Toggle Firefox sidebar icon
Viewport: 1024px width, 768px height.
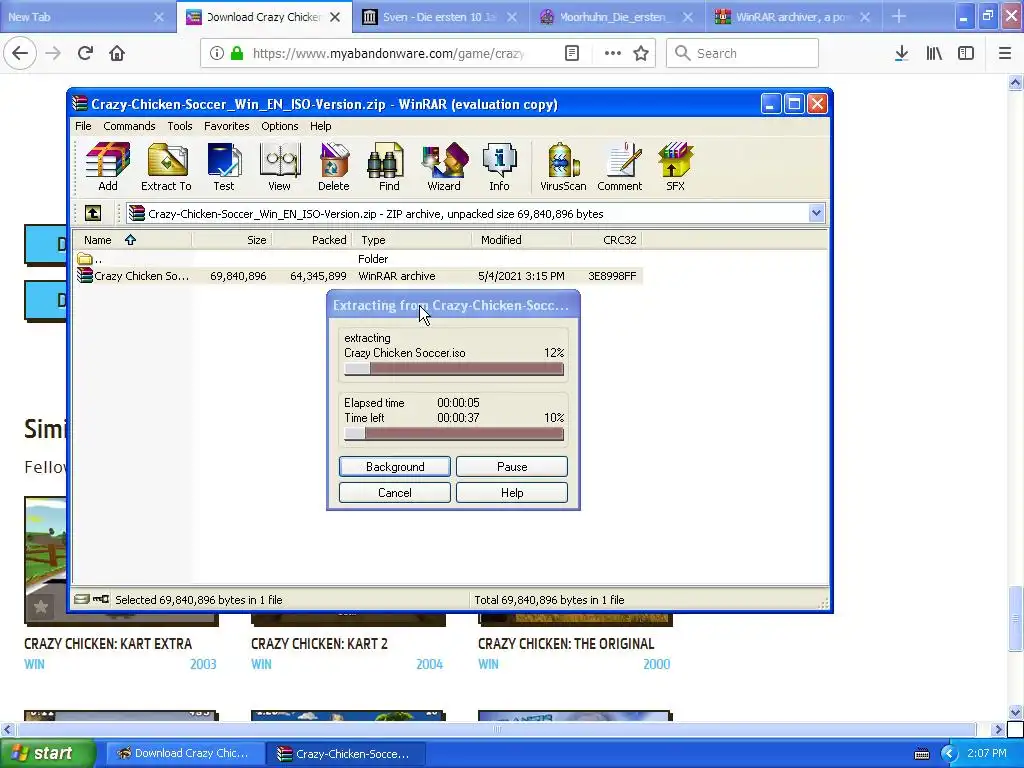click(x=966, y=53)
